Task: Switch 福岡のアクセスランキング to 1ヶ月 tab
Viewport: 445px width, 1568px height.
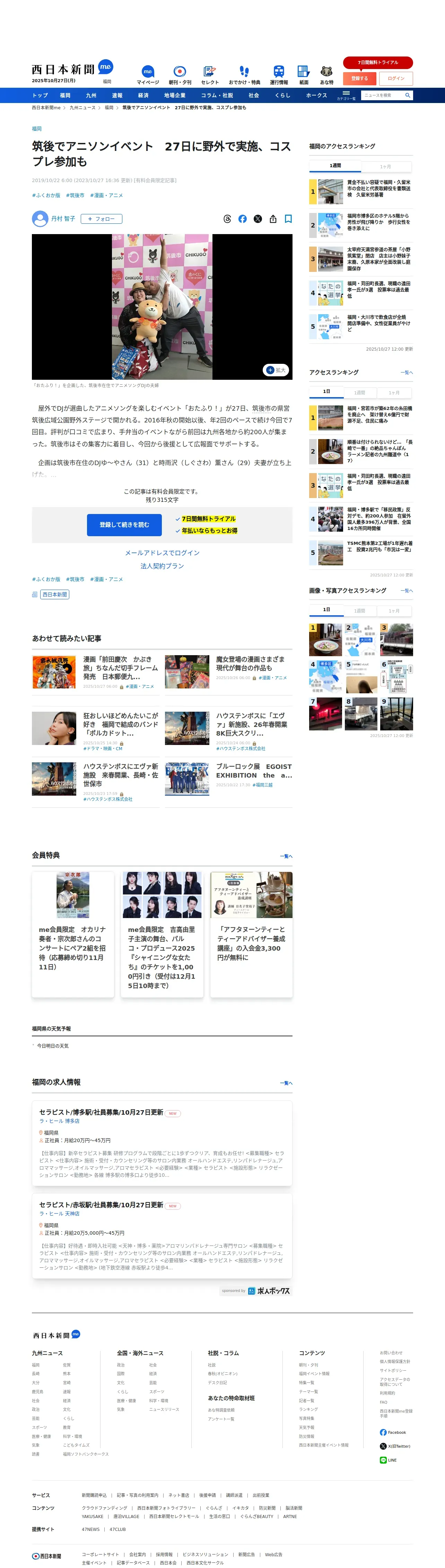Action: pos(386,166)
